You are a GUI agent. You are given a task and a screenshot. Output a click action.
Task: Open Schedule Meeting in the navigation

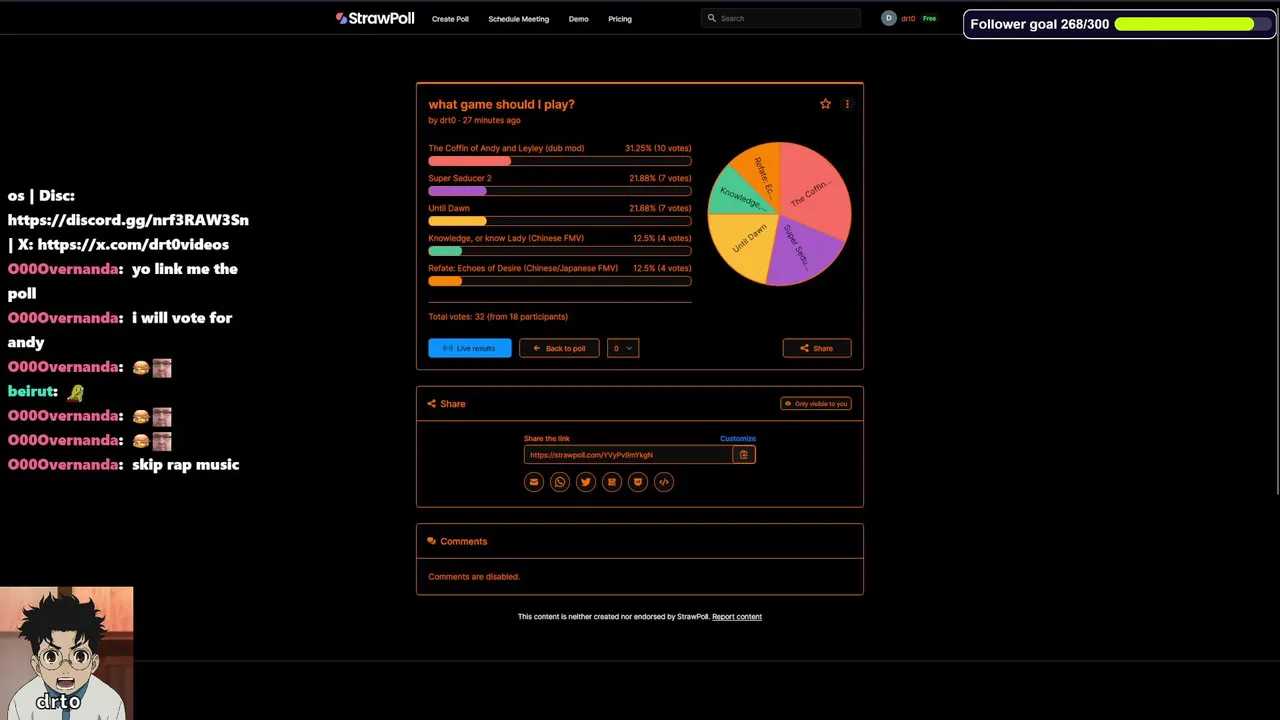518,19
